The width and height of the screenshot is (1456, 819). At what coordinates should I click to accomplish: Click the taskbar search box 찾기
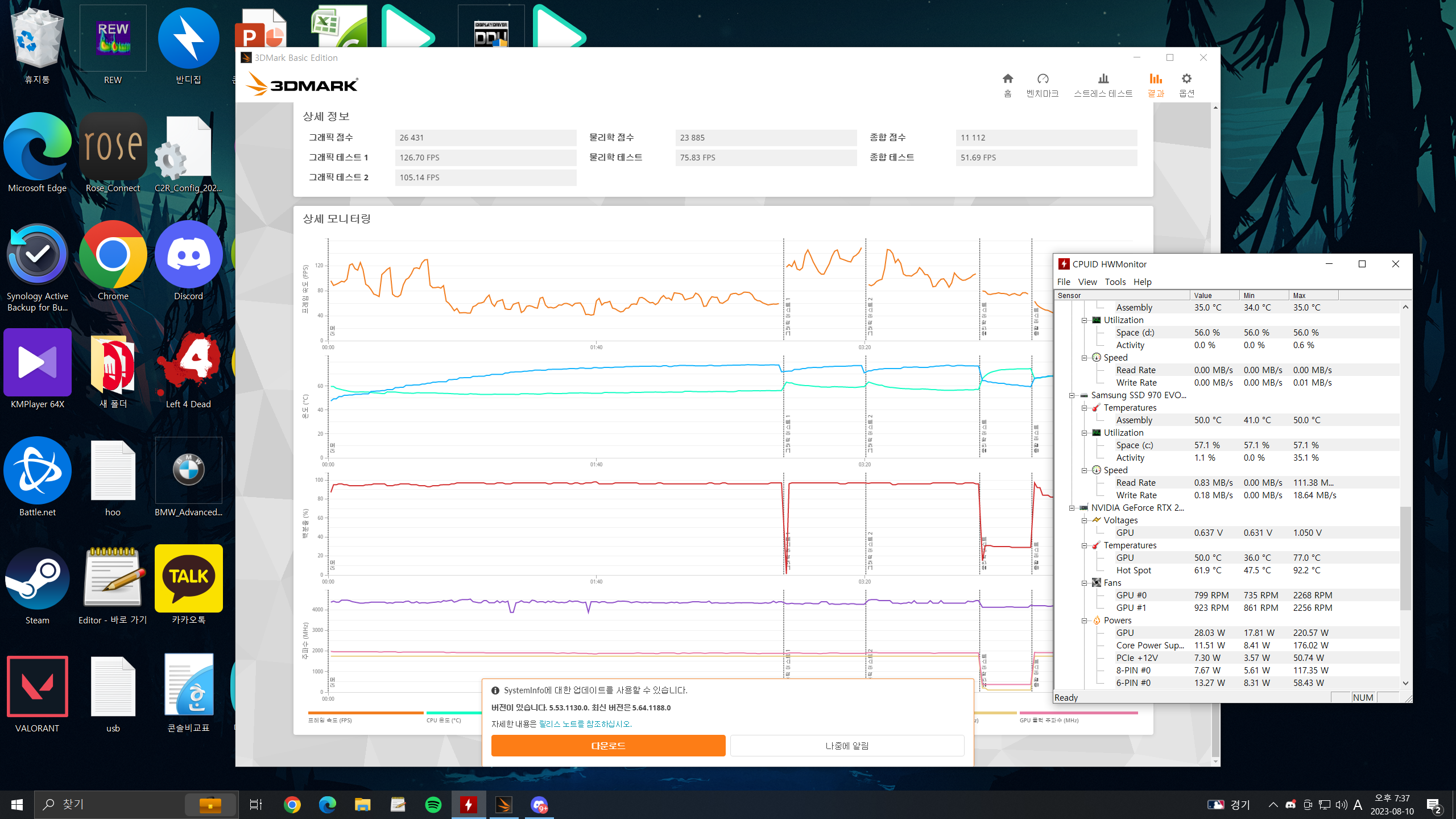[x=136, y=805]
